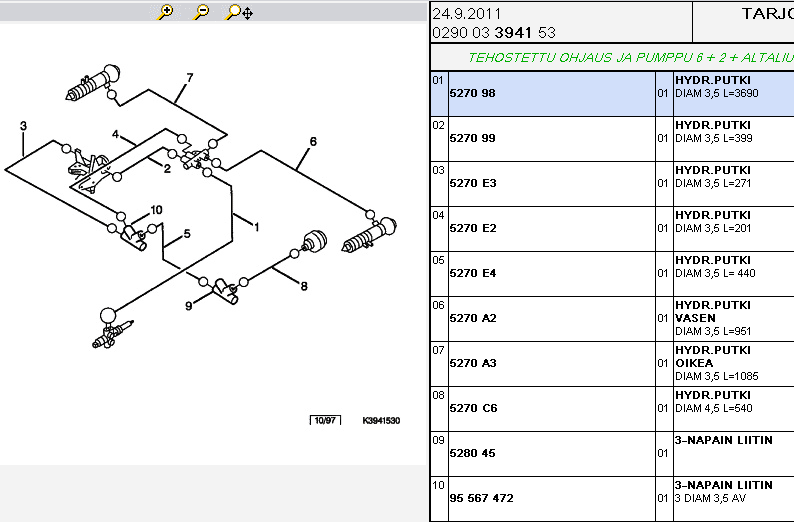
Task: Click the zoom out magnifier icon
Action: click(x=202, y=12)
